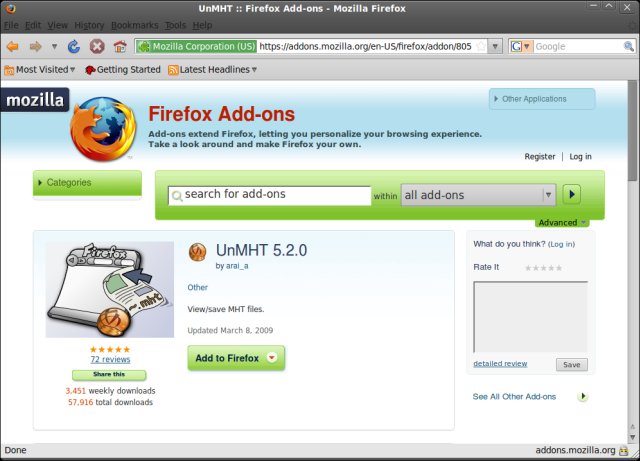Open the 72 reviews link
Viewport: 640px width, 461px height.
pyautogui.click(x=110, y=359)
